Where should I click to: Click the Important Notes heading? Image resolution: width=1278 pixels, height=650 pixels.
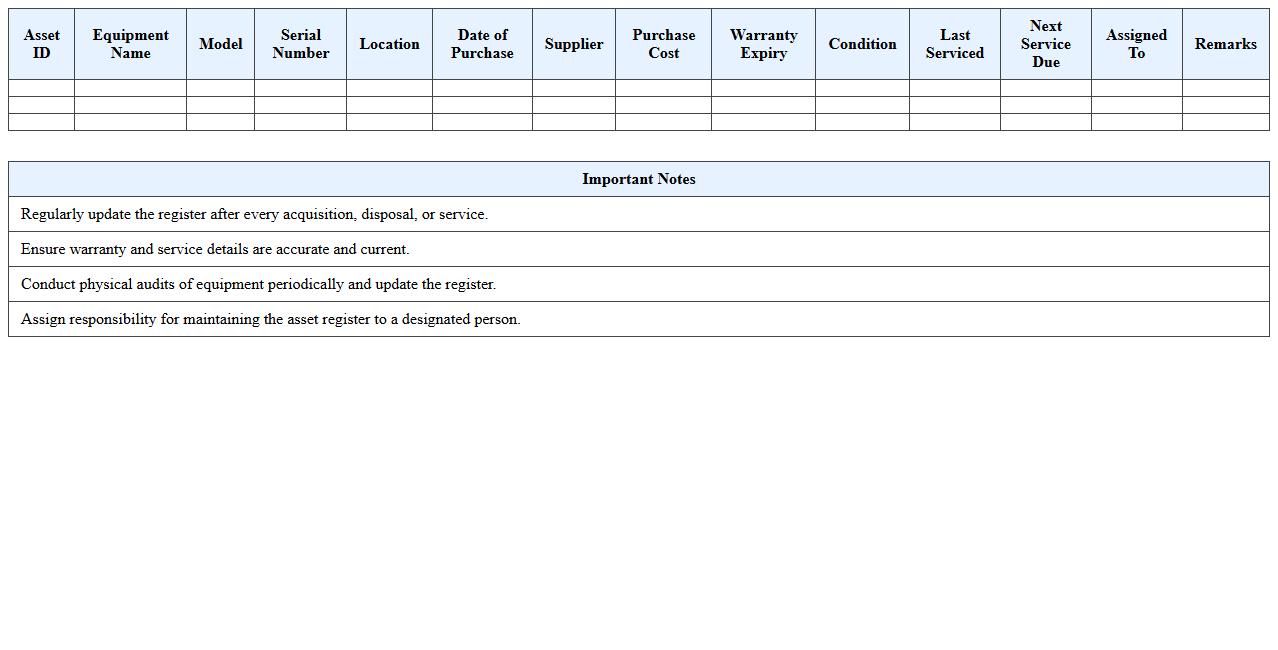tap(638, 179)
